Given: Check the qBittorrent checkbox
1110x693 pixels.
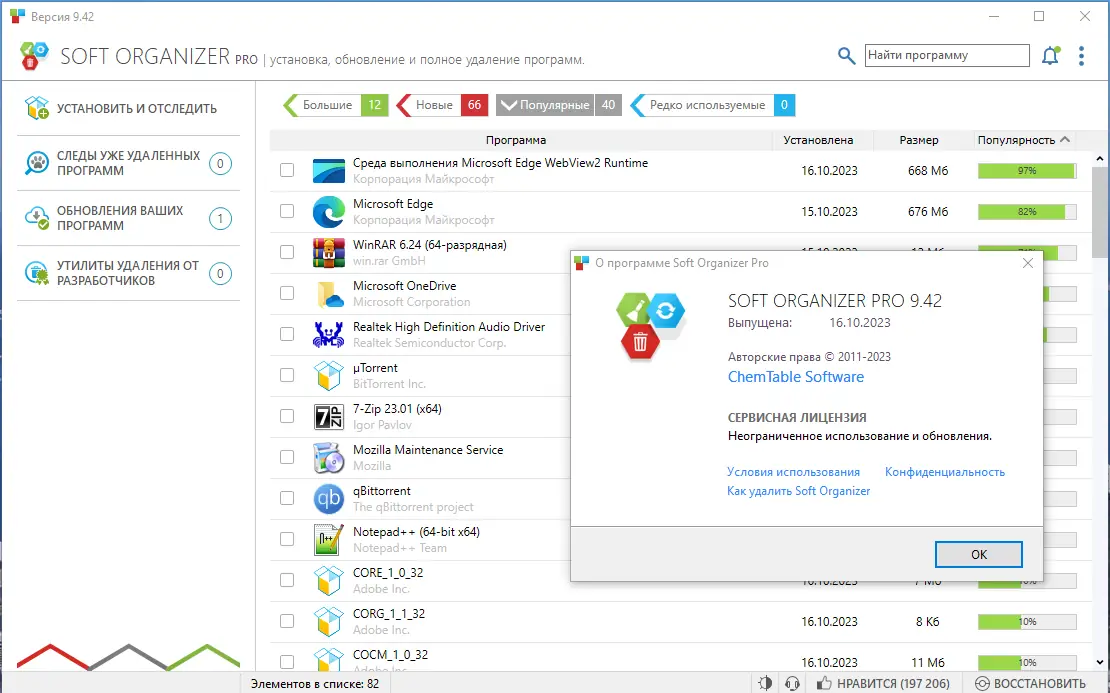Looking at the screenshot, I should [287, 498].
